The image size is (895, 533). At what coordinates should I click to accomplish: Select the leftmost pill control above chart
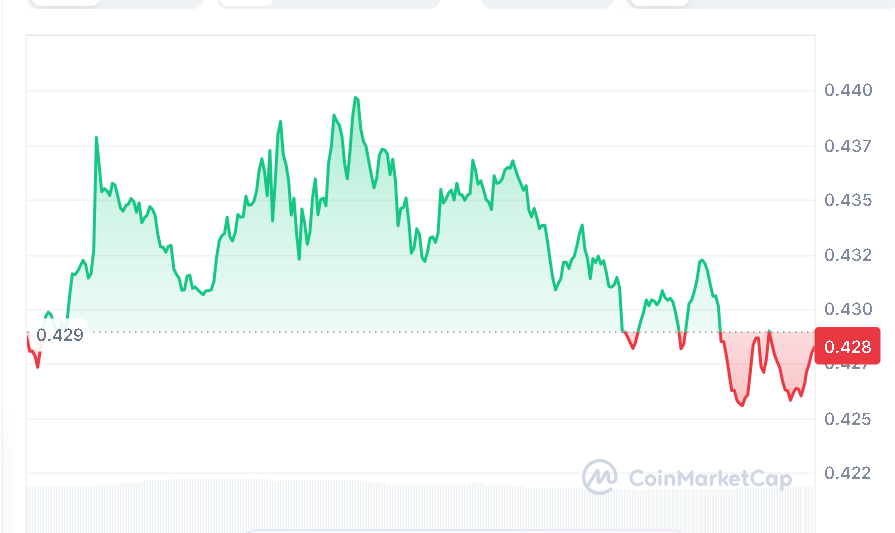(115, 3)
